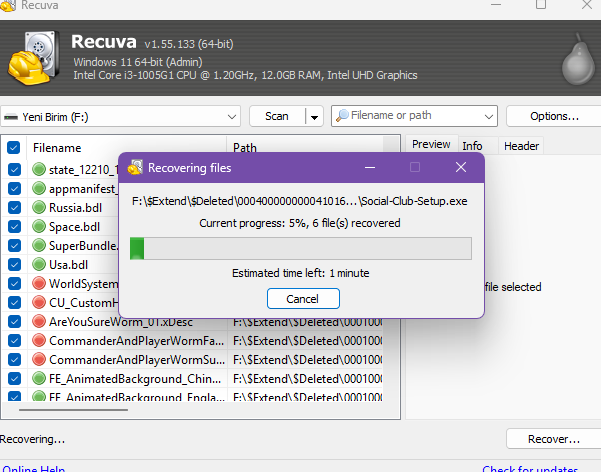The width and height of the screenshot is (601, 472).
Task: Uncheck the Russia.bdl checkbox
Action: [15, 207]
